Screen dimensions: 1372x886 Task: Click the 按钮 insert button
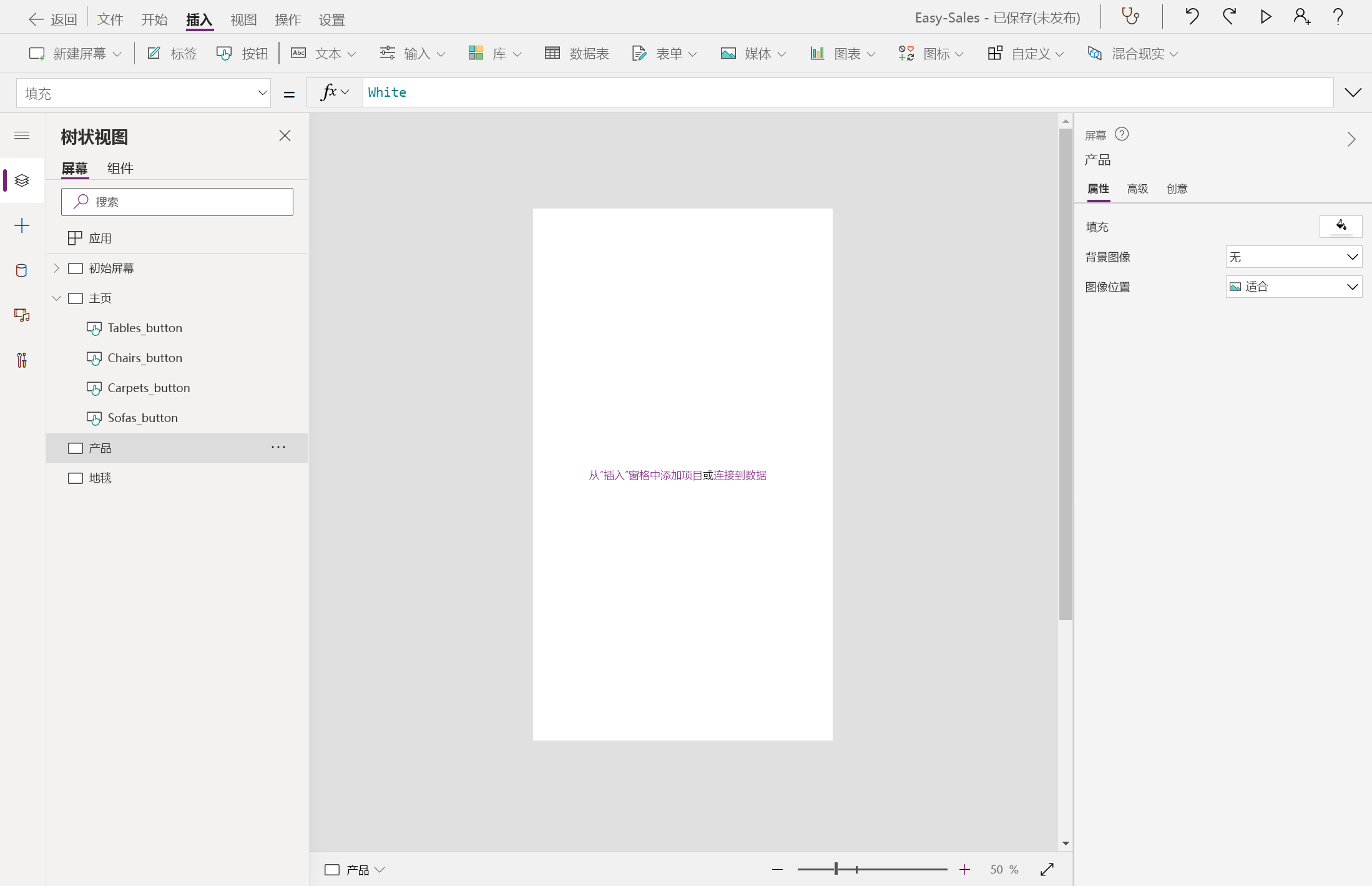tap(242, 54)
